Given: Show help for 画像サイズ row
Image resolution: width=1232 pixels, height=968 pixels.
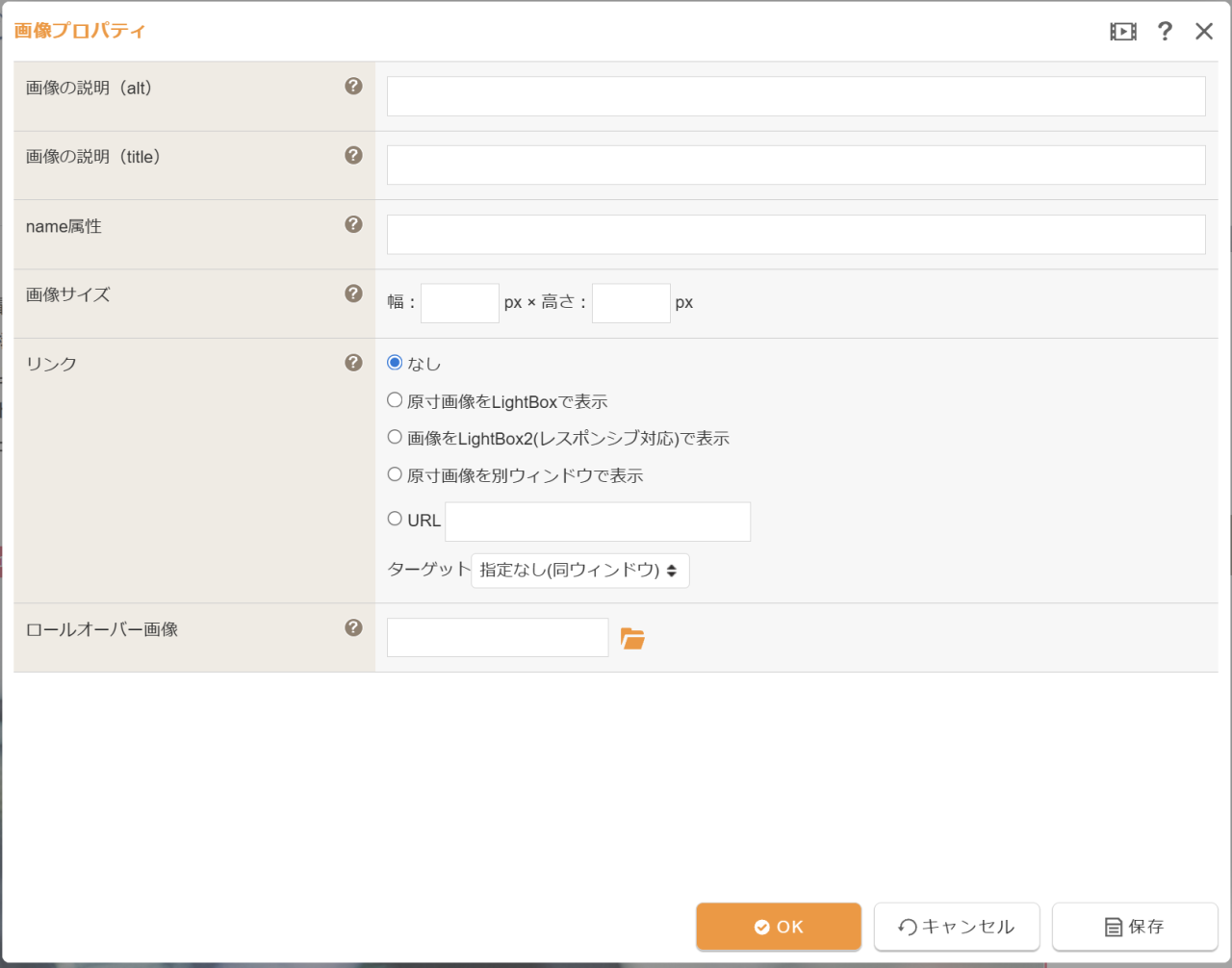Looking at the screenshot, I should point(353,293).
